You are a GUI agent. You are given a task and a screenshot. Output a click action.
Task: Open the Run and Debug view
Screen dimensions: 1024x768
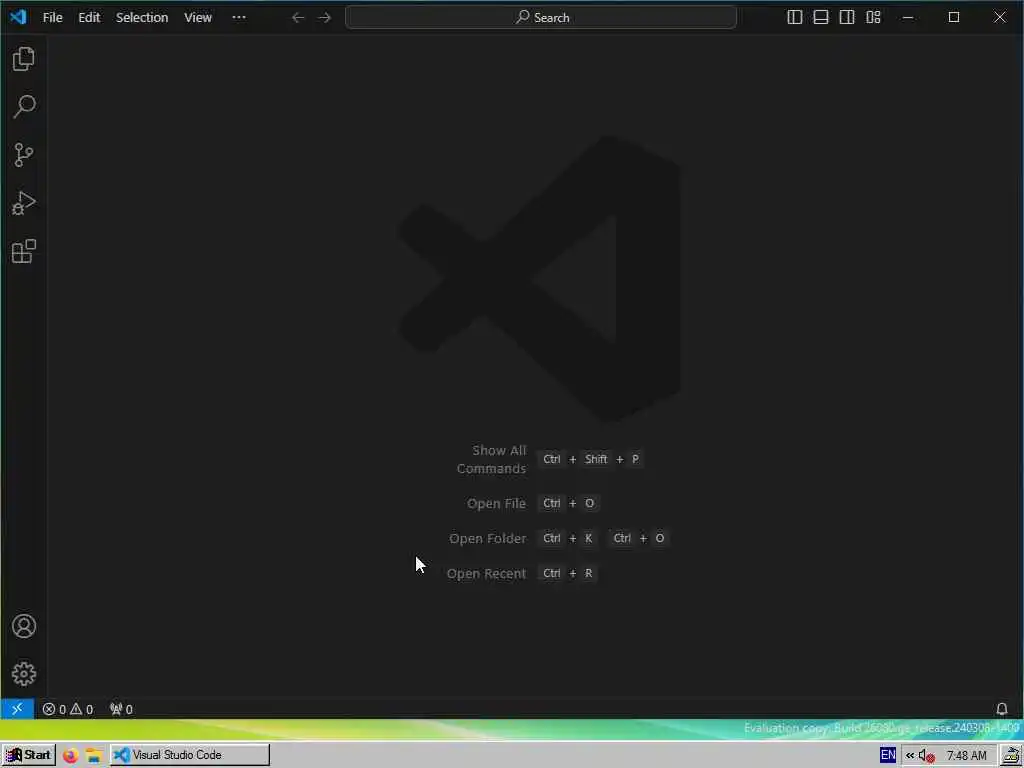click(24, 203)
